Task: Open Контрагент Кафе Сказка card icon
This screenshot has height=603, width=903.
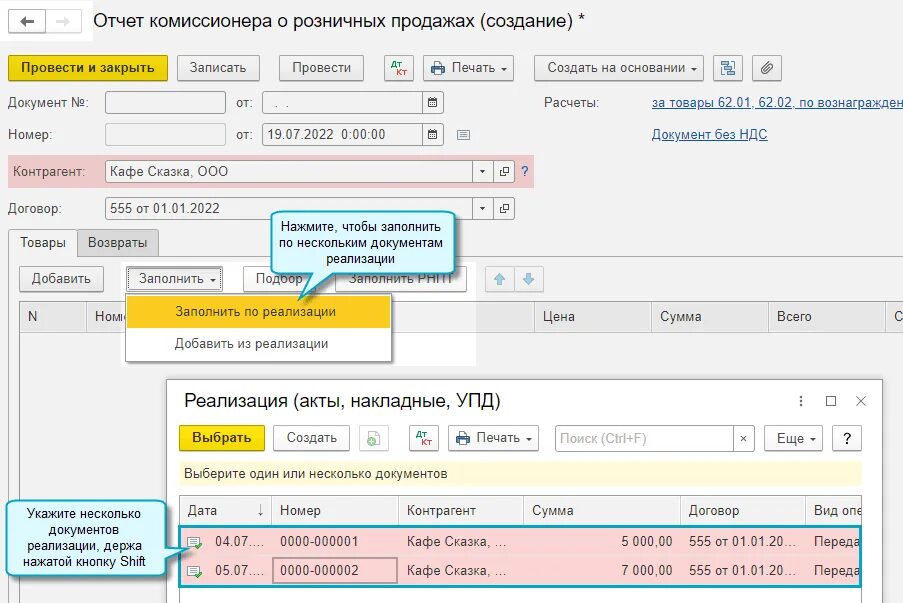Action: pyautogui.click(x=504, y=172)
